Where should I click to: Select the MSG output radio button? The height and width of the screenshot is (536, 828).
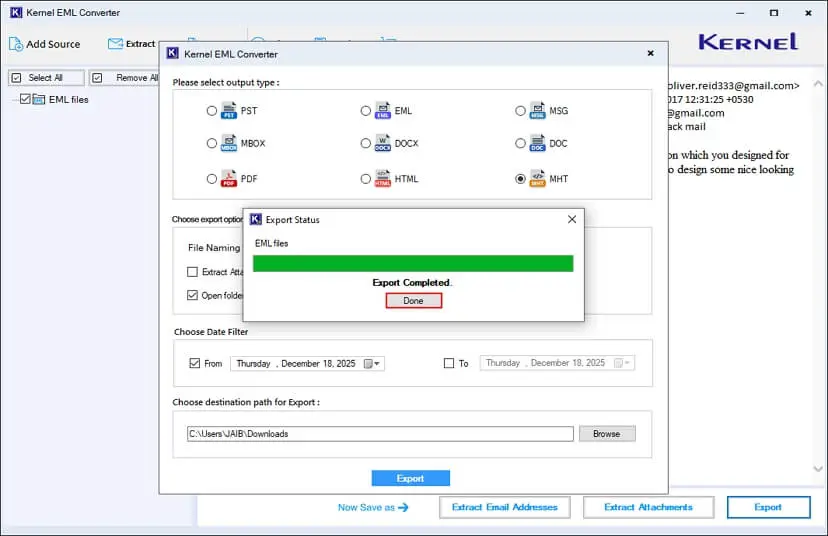520,111
